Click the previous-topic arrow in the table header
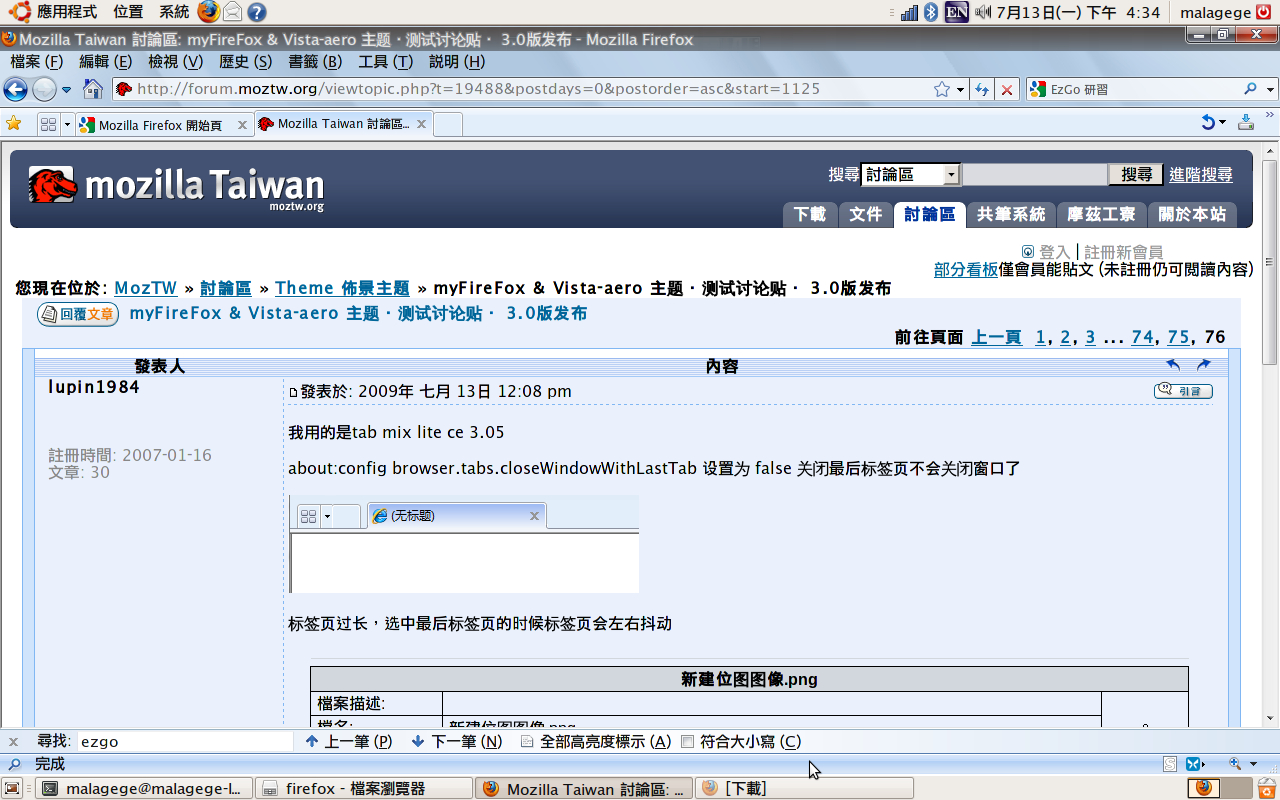Screen dimensions: 1280x800 (1173, 366)
